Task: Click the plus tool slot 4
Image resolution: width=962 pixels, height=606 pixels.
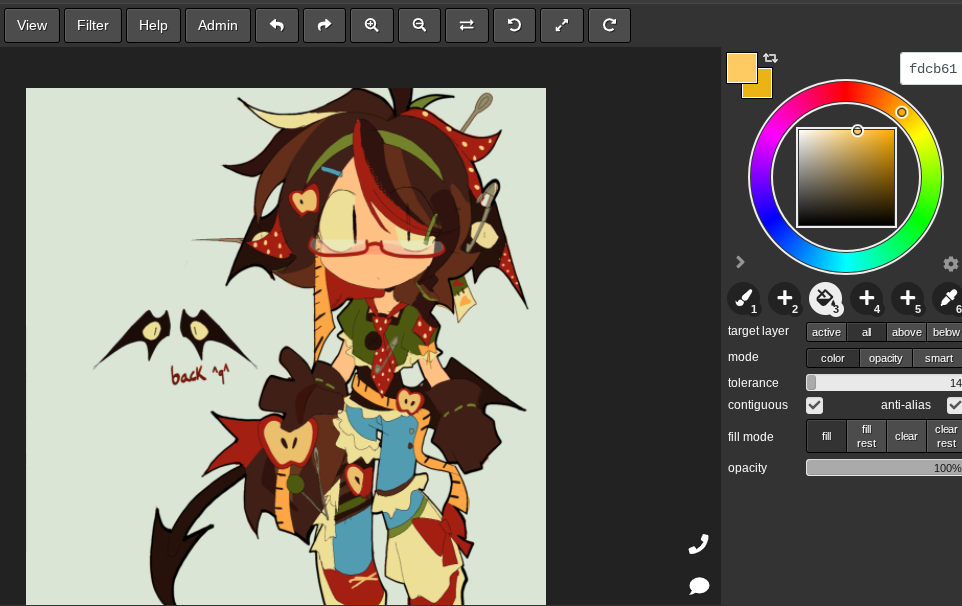Action: (867, 299)
